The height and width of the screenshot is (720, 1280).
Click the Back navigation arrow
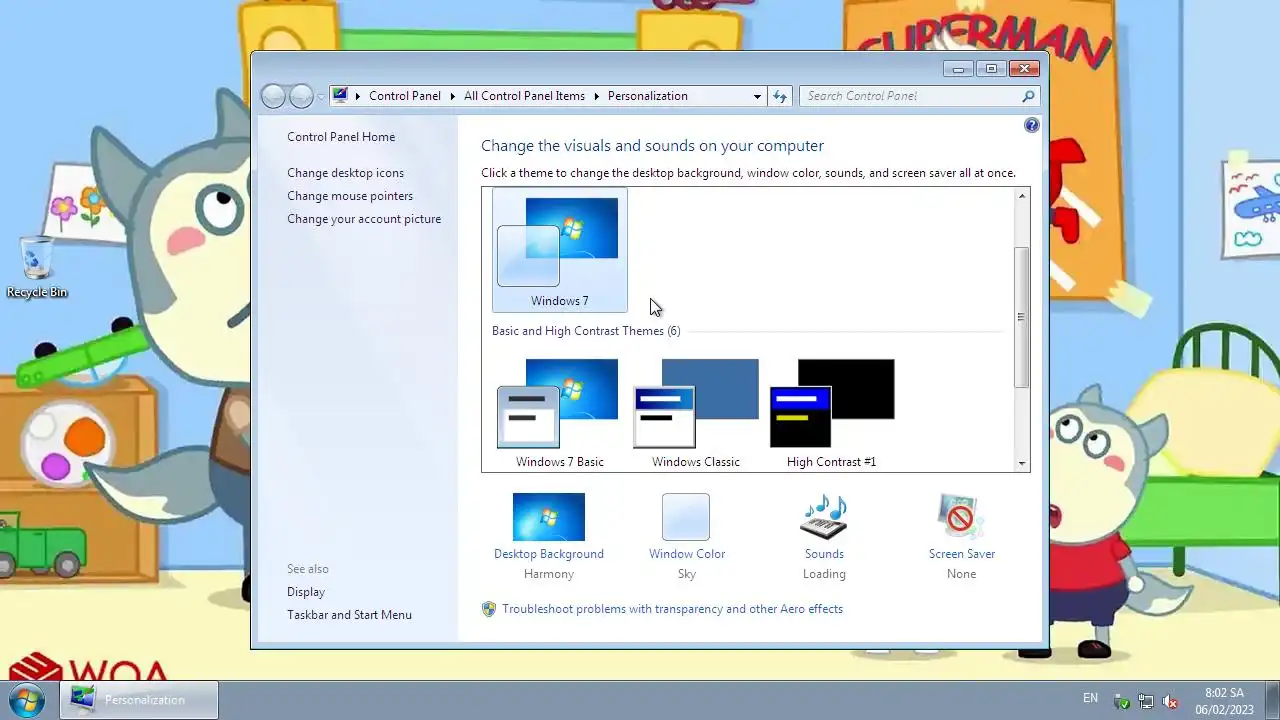tap(273, 96)
